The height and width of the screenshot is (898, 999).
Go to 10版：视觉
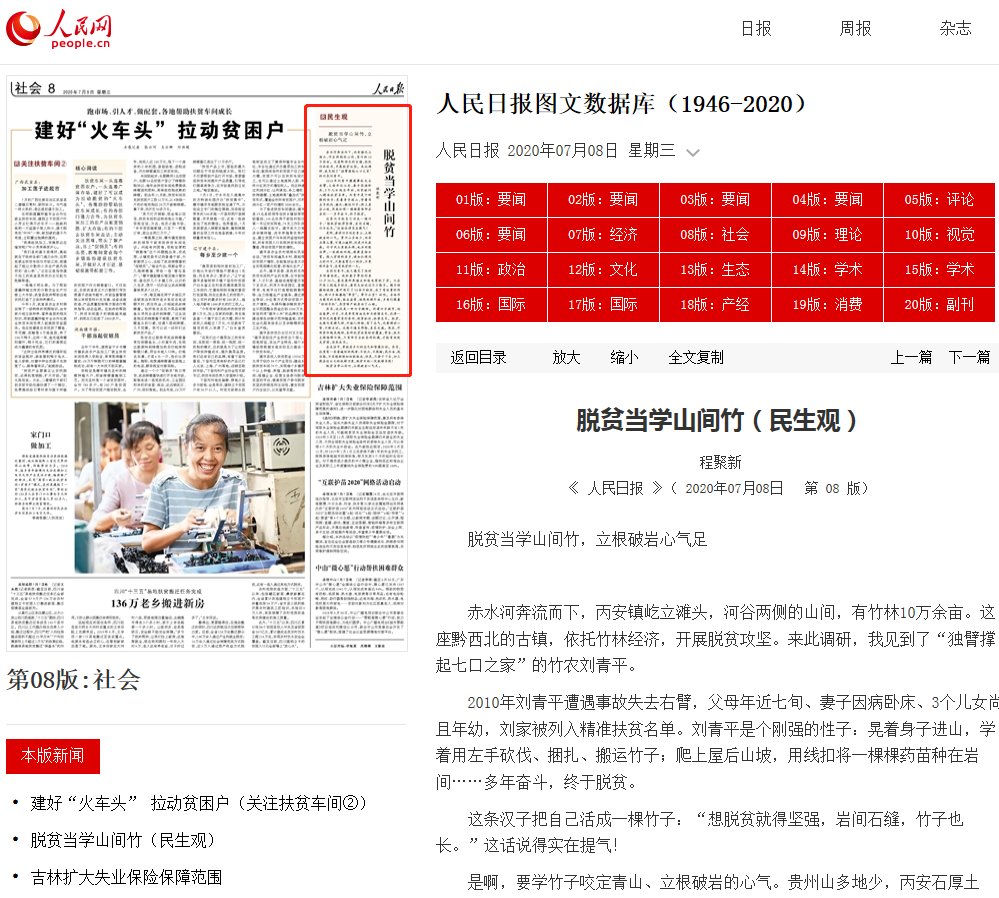tap(940, 235)
